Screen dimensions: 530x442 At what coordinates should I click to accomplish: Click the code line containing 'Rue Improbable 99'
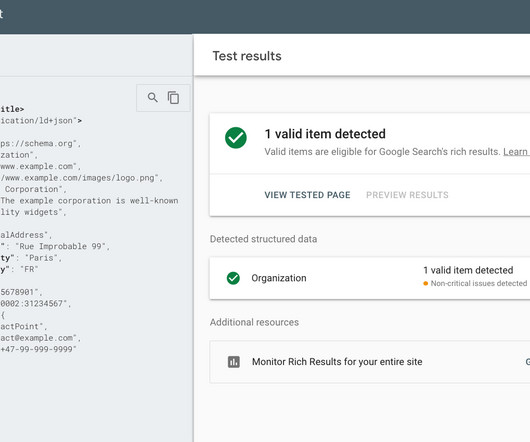55,246
